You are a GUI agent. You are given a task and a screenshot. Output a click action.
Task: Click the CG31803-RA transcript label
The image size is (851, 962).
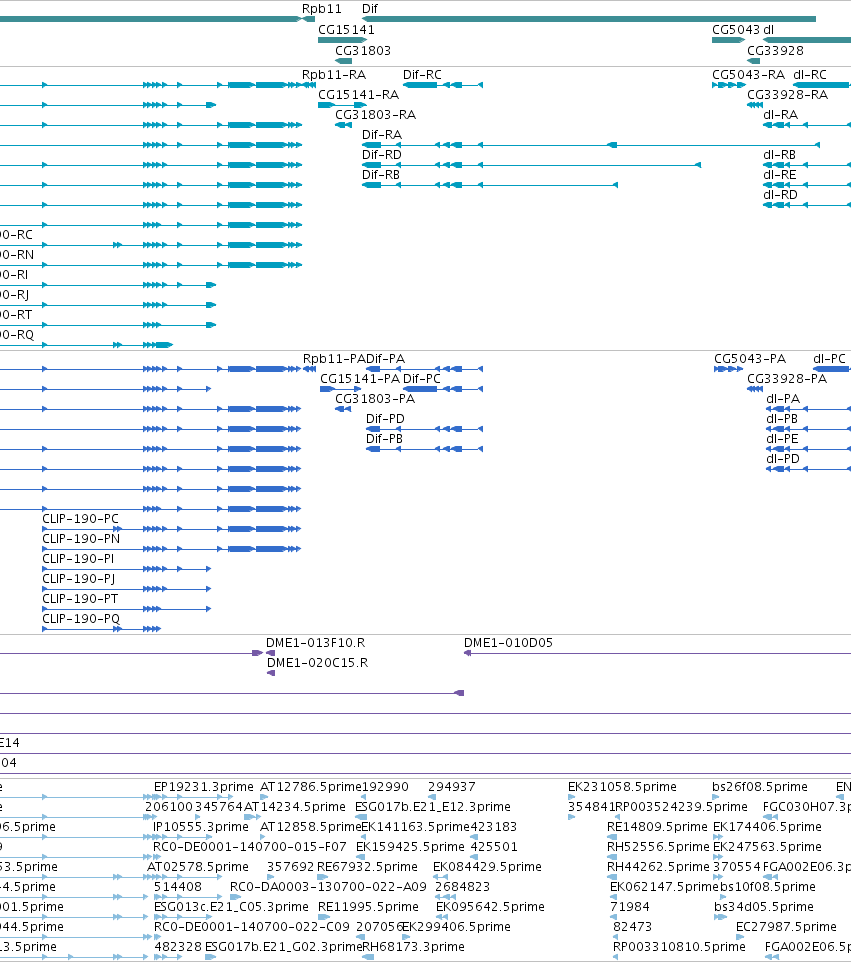pyautogui.click(x=375, y=114)
